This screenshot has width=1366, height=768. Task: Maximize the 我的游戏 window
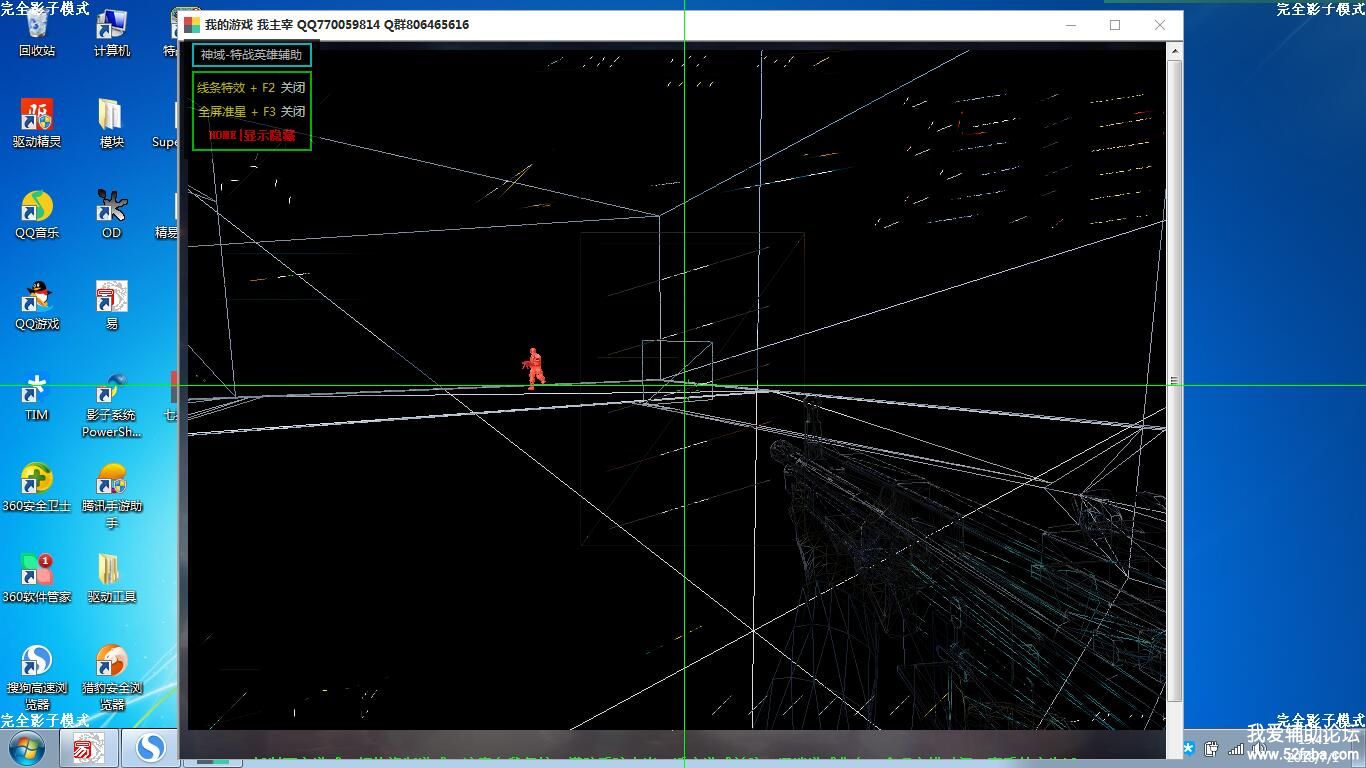[x=1115, y=25]
